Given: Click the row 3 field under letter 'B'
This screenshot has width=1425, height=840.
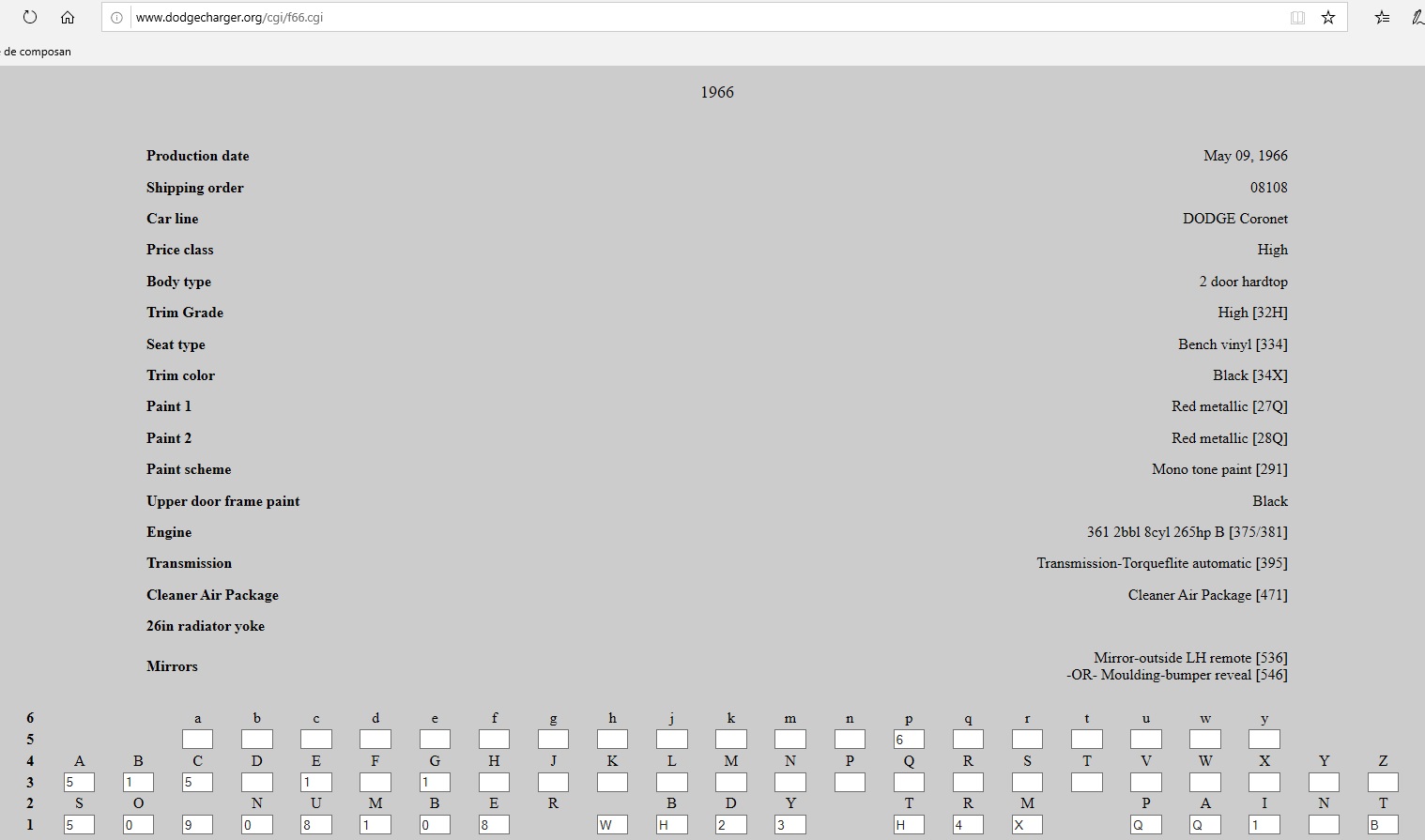Looking at the screenshot, I should tap(138, 782).
